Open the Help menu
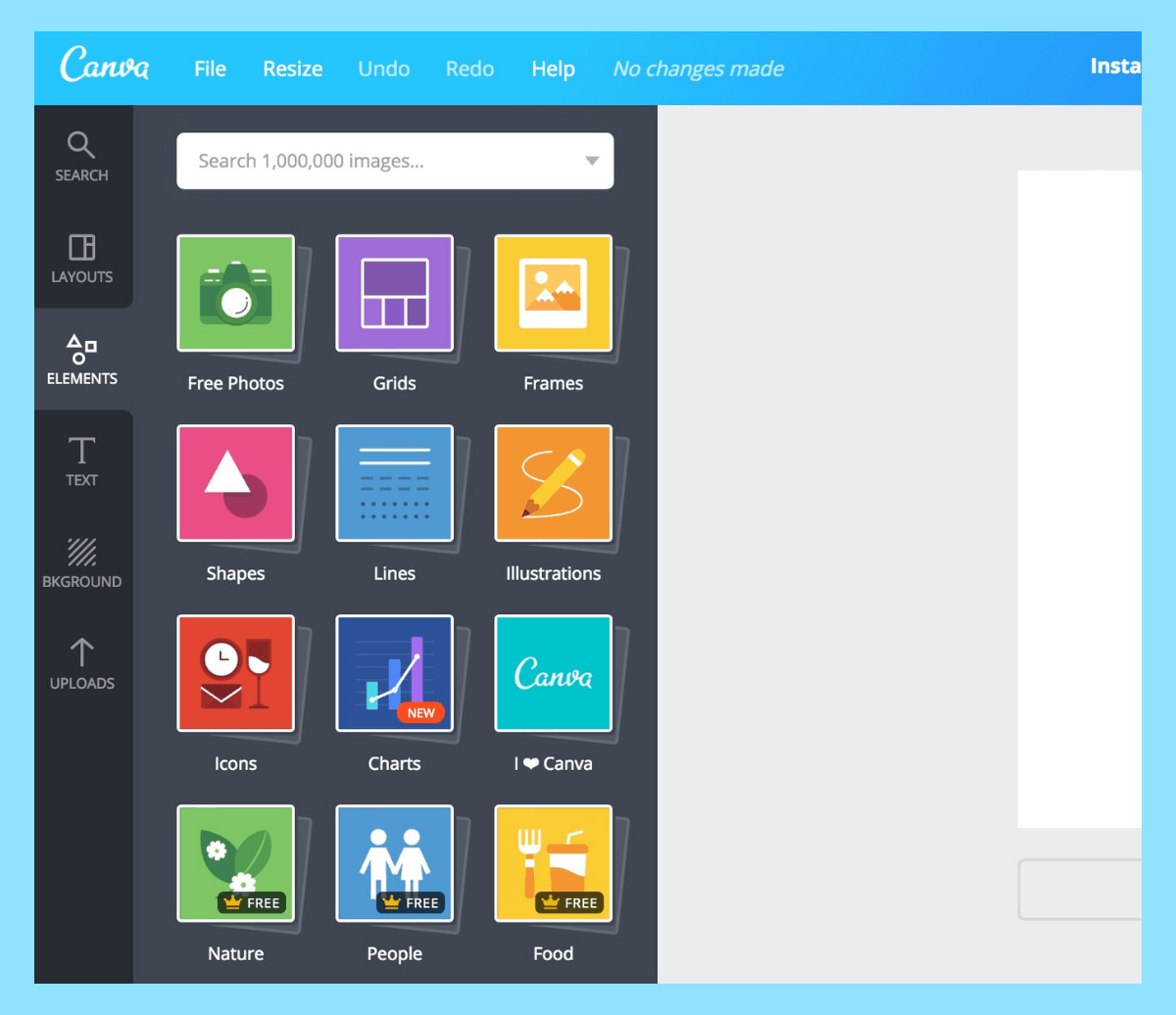The image size is (1176, 1015). click(x=553, y=70)
